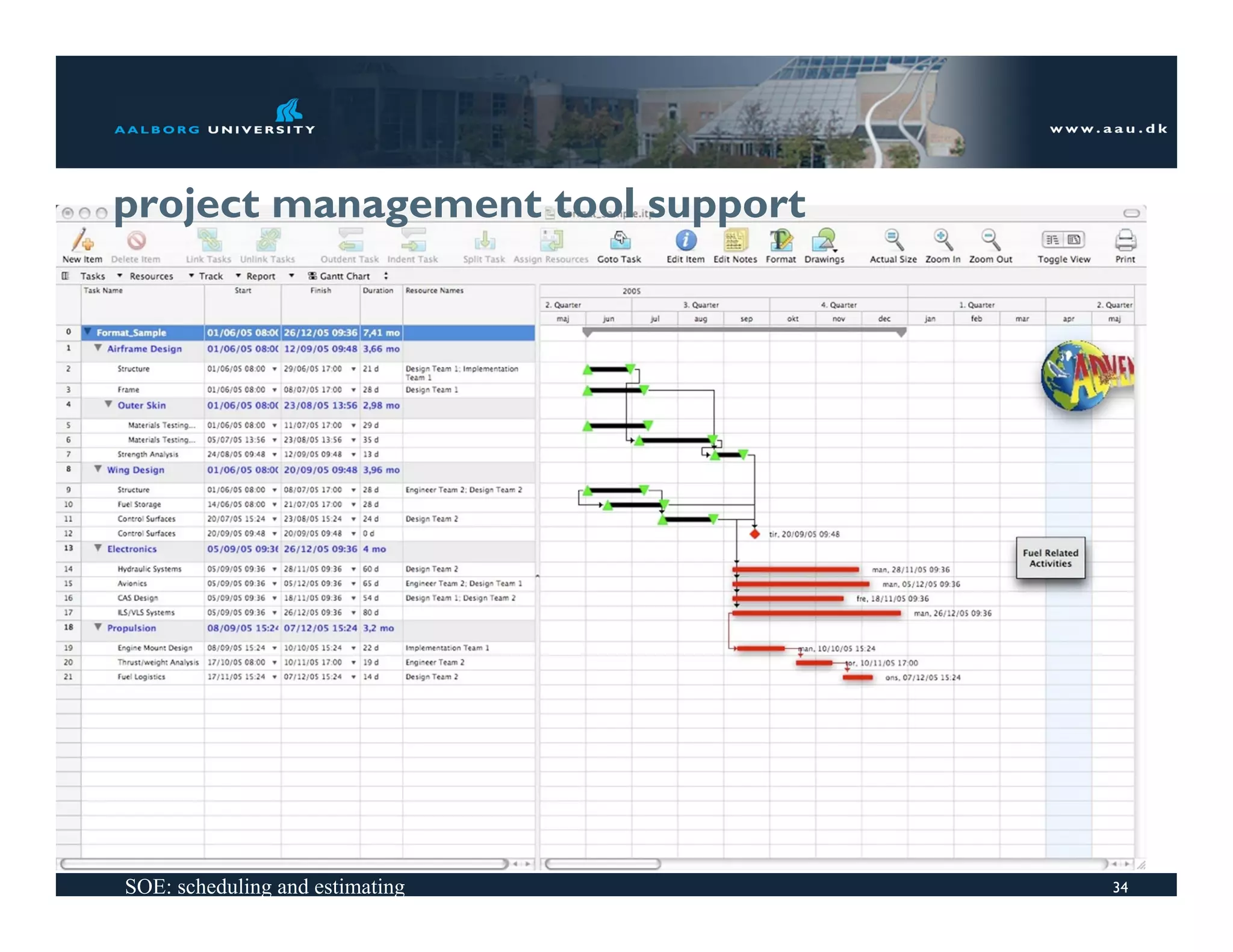
Task: Click the 60 d duration cell
Action: tap(381, 569)
